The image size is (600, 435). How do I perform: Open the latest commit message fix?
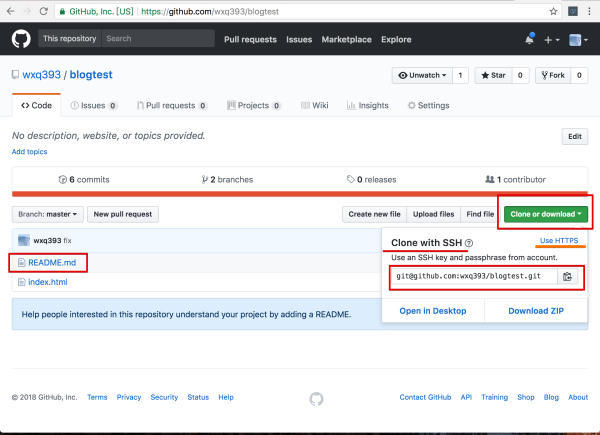67,241
